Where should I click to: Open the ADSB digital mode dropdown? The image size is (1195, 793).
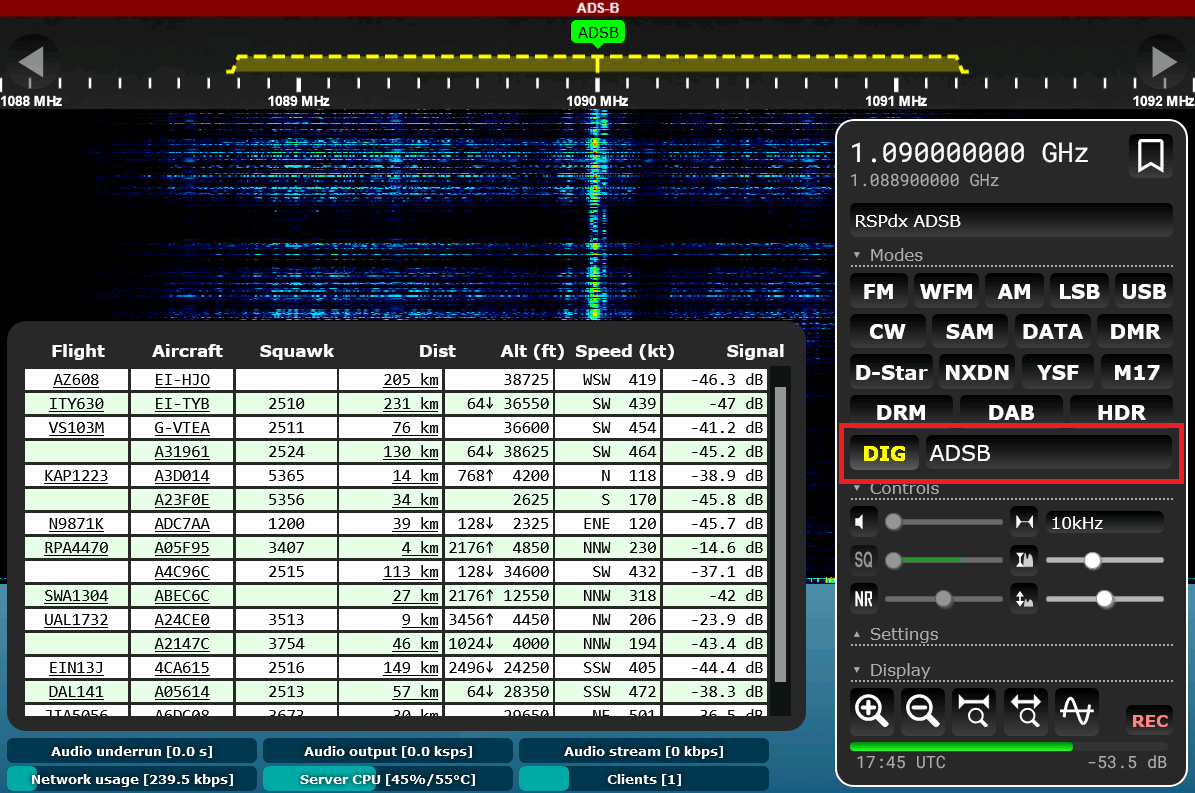pyautogui.click(x=1048, y=453)
